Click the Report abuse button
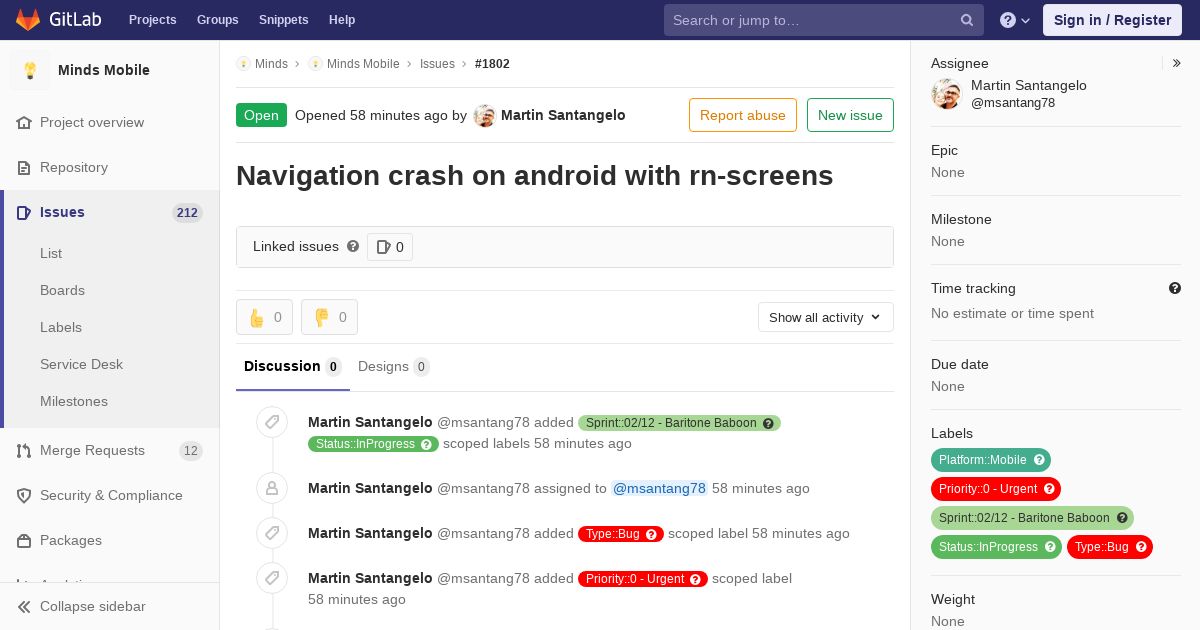Image resolution: width=1200 pixels, height=630 pixels. [743, 115]
